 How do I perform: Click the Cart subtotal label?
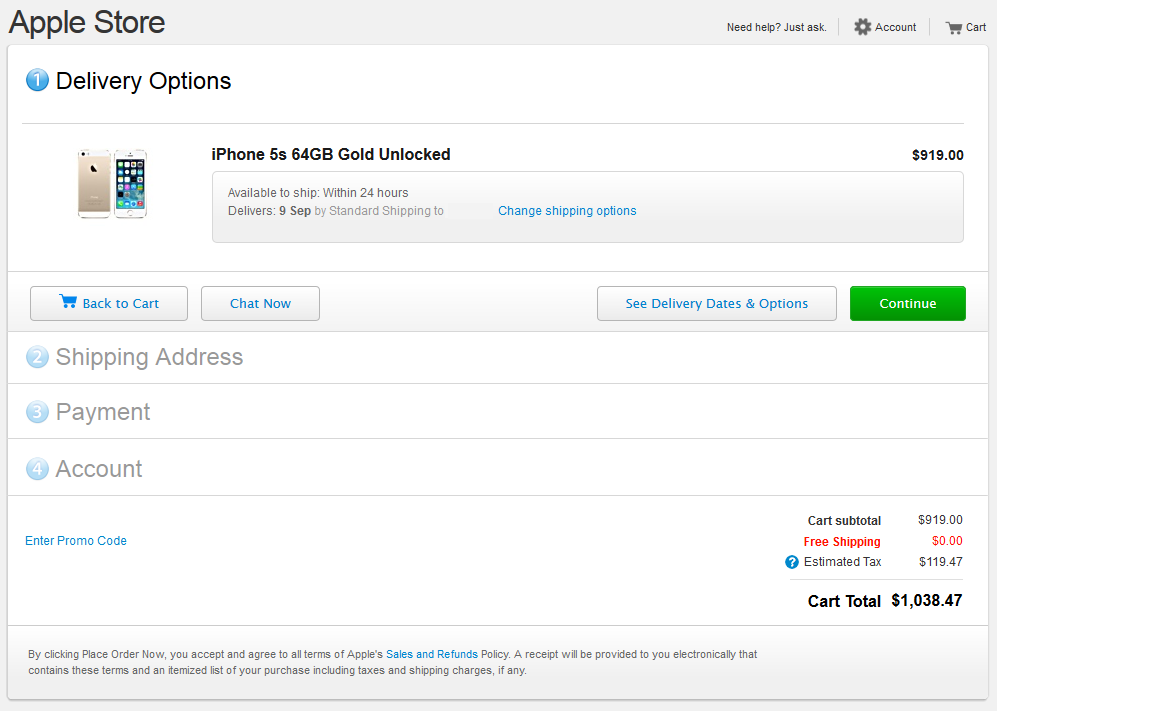(x=844, y=521)
